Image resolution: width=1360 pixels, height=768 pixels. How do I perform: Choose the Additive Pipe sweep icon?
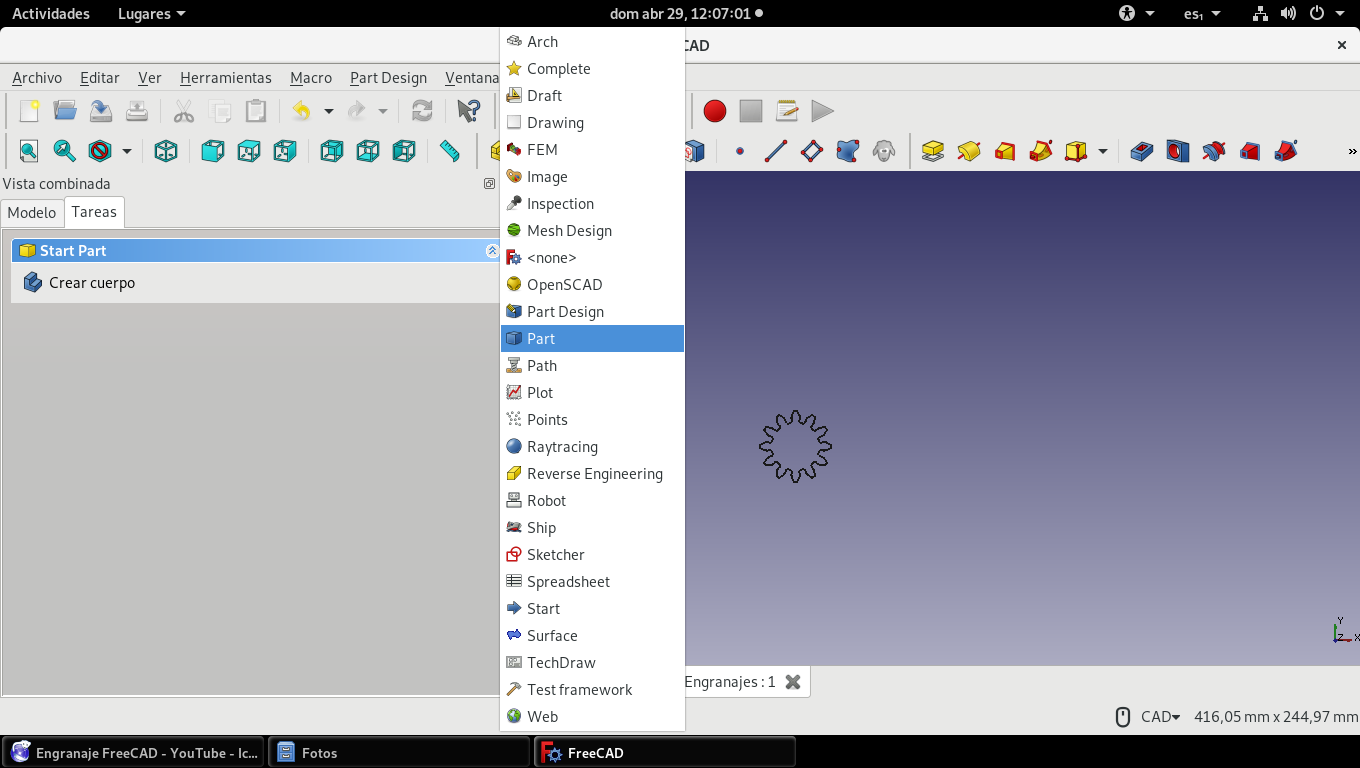[1041, 151]
